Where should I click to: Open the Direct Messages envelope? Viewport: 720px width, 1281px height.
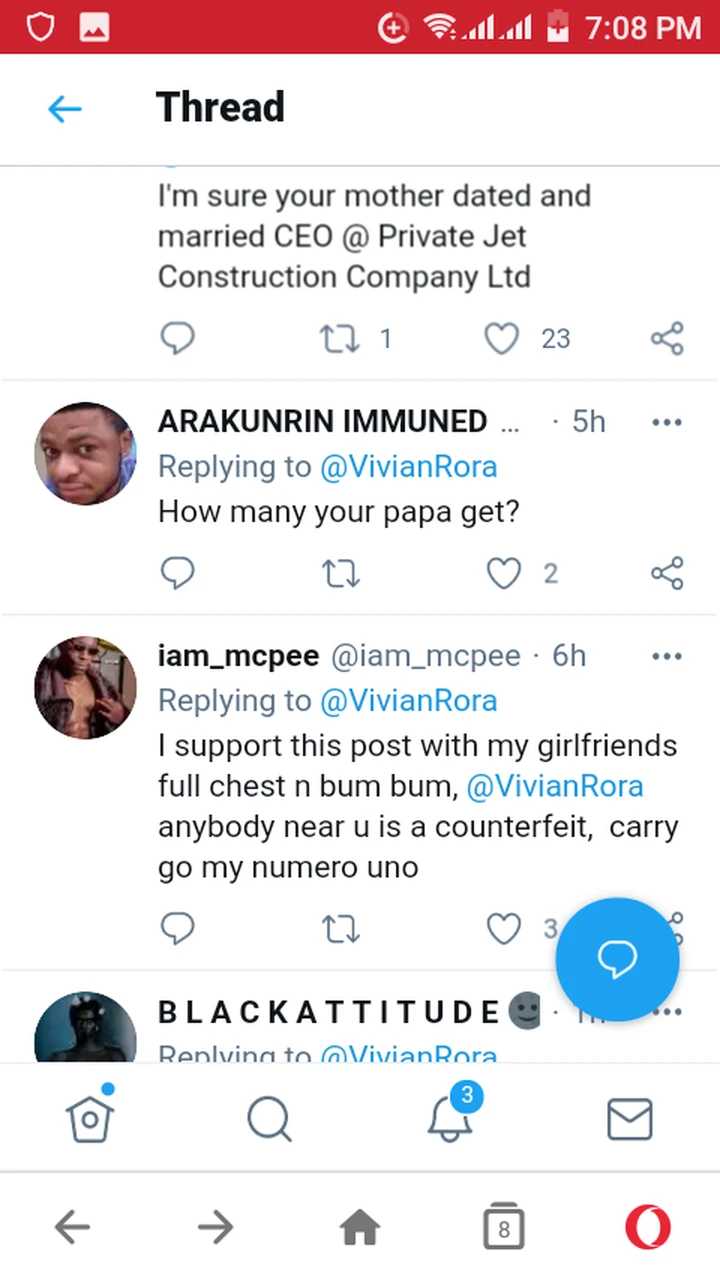(x=630, y=1119)
